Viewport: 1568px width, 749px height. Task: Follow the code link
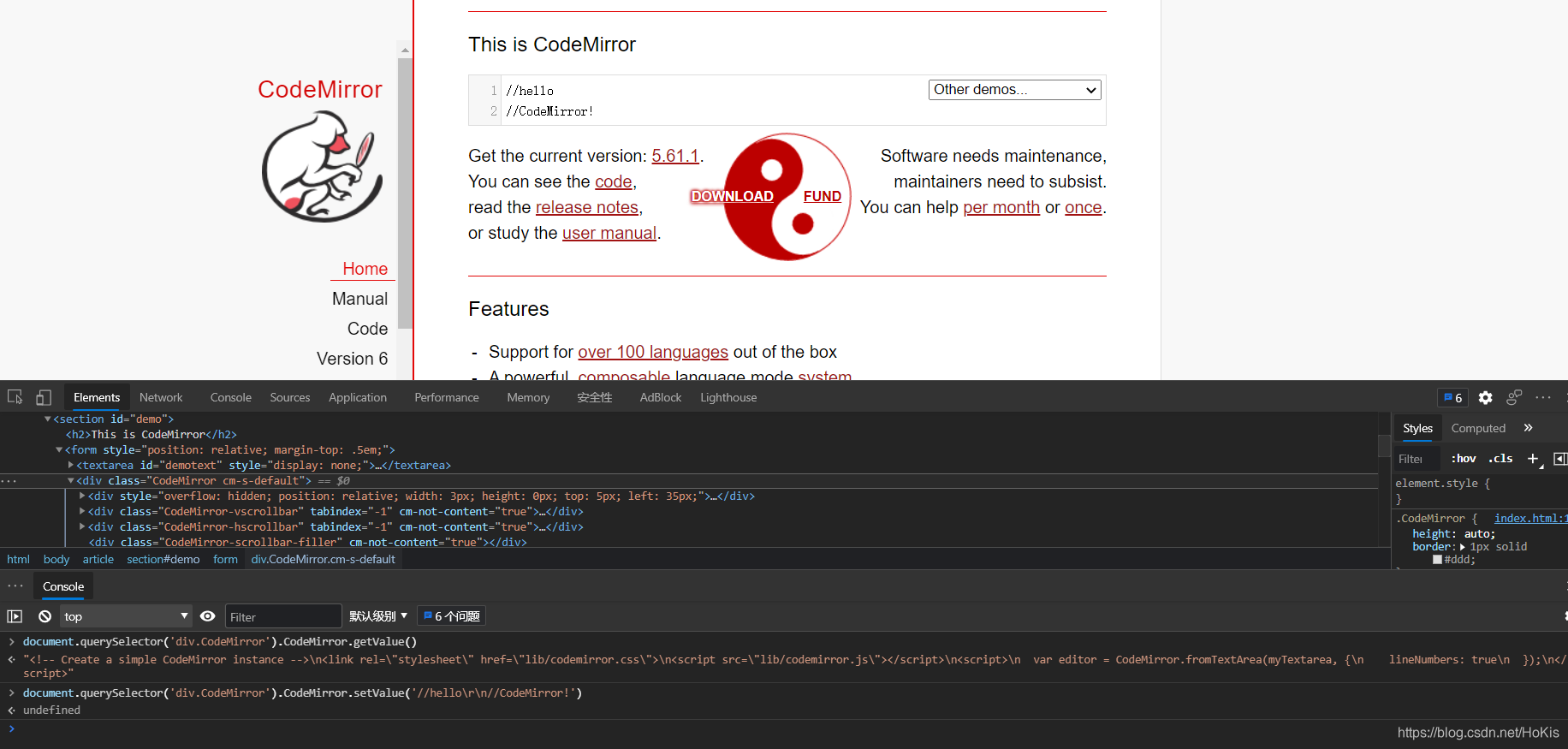coord(614,181)
